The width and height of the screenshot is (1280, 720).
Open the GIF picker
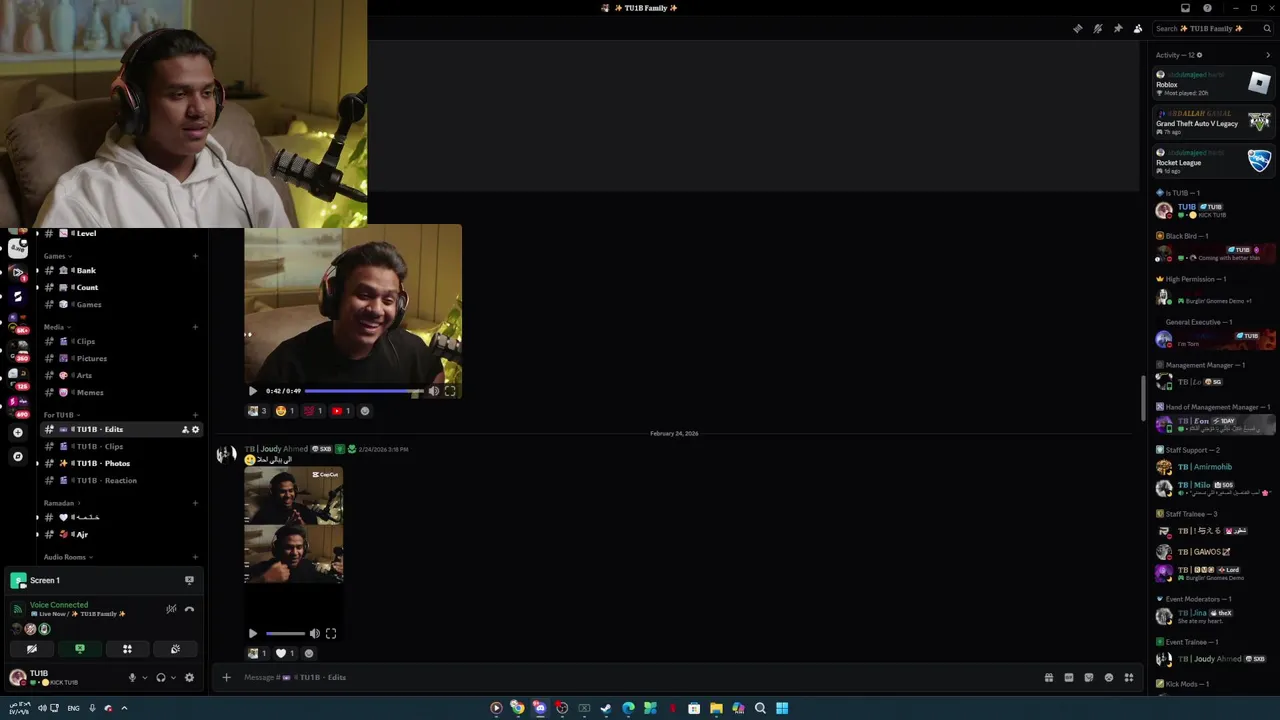[1069, 677]
